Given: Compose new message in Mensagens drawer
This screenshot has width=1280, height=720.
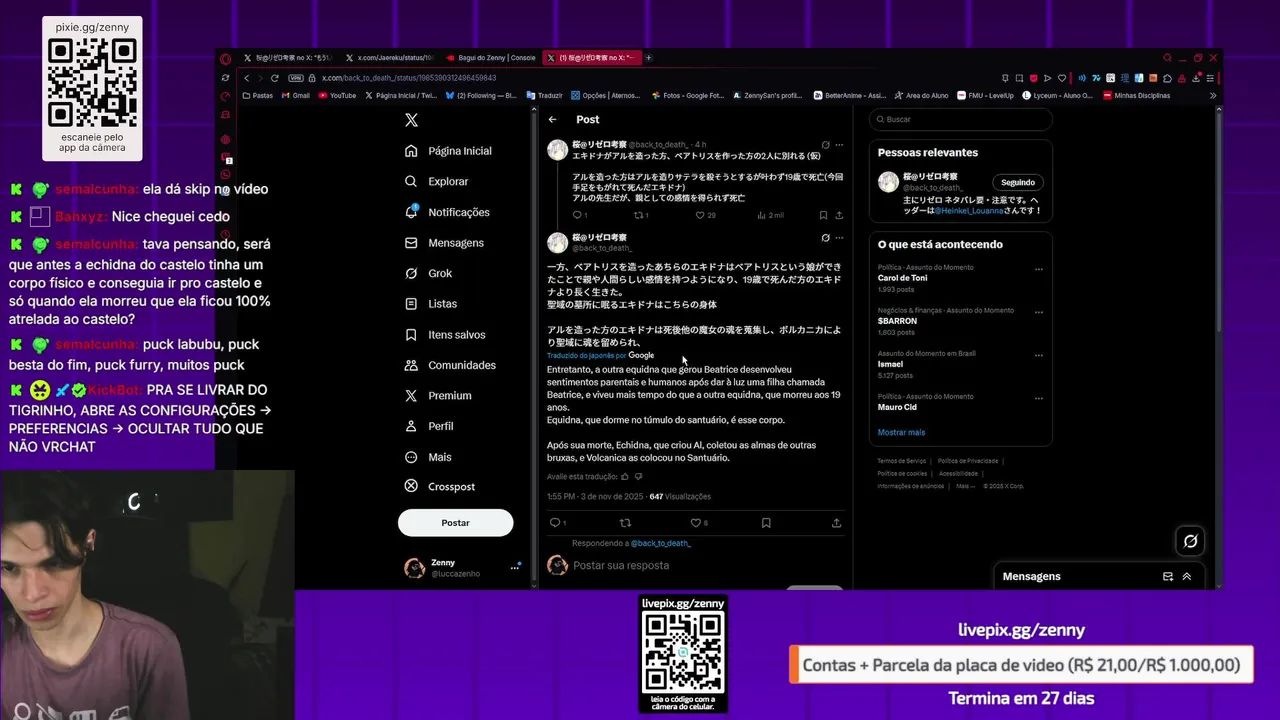Looking at the screenshot, I should [x=1168, y=576].
